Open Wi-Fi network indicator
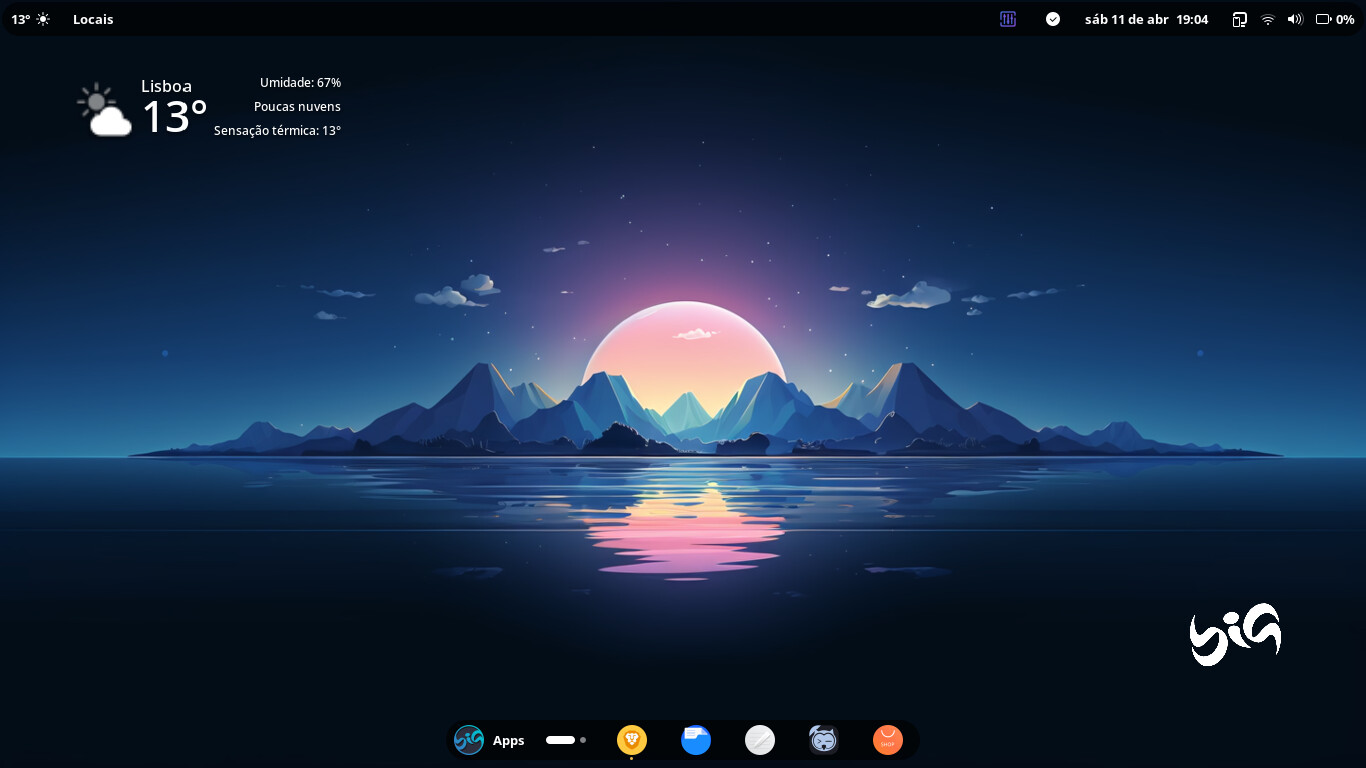The width and height of the screenshot is (1366, 768). 1268,19
